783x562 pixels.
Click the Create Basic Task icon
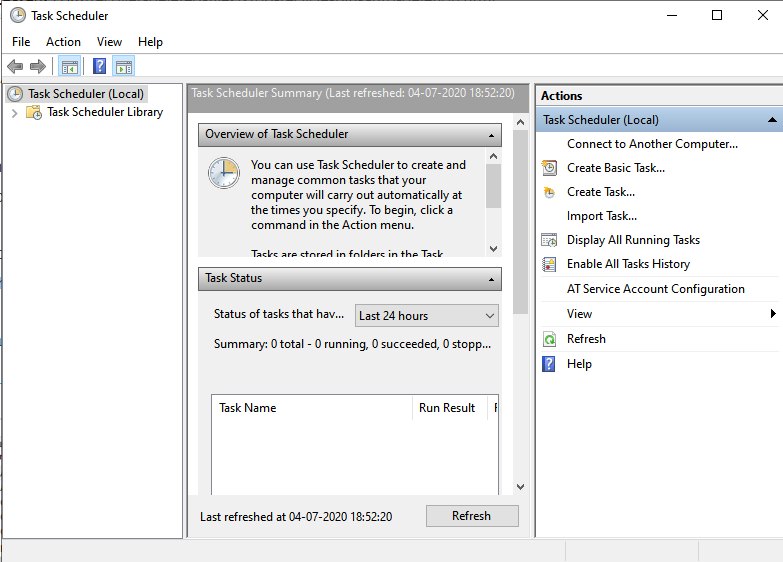click(x=549, y=168)
